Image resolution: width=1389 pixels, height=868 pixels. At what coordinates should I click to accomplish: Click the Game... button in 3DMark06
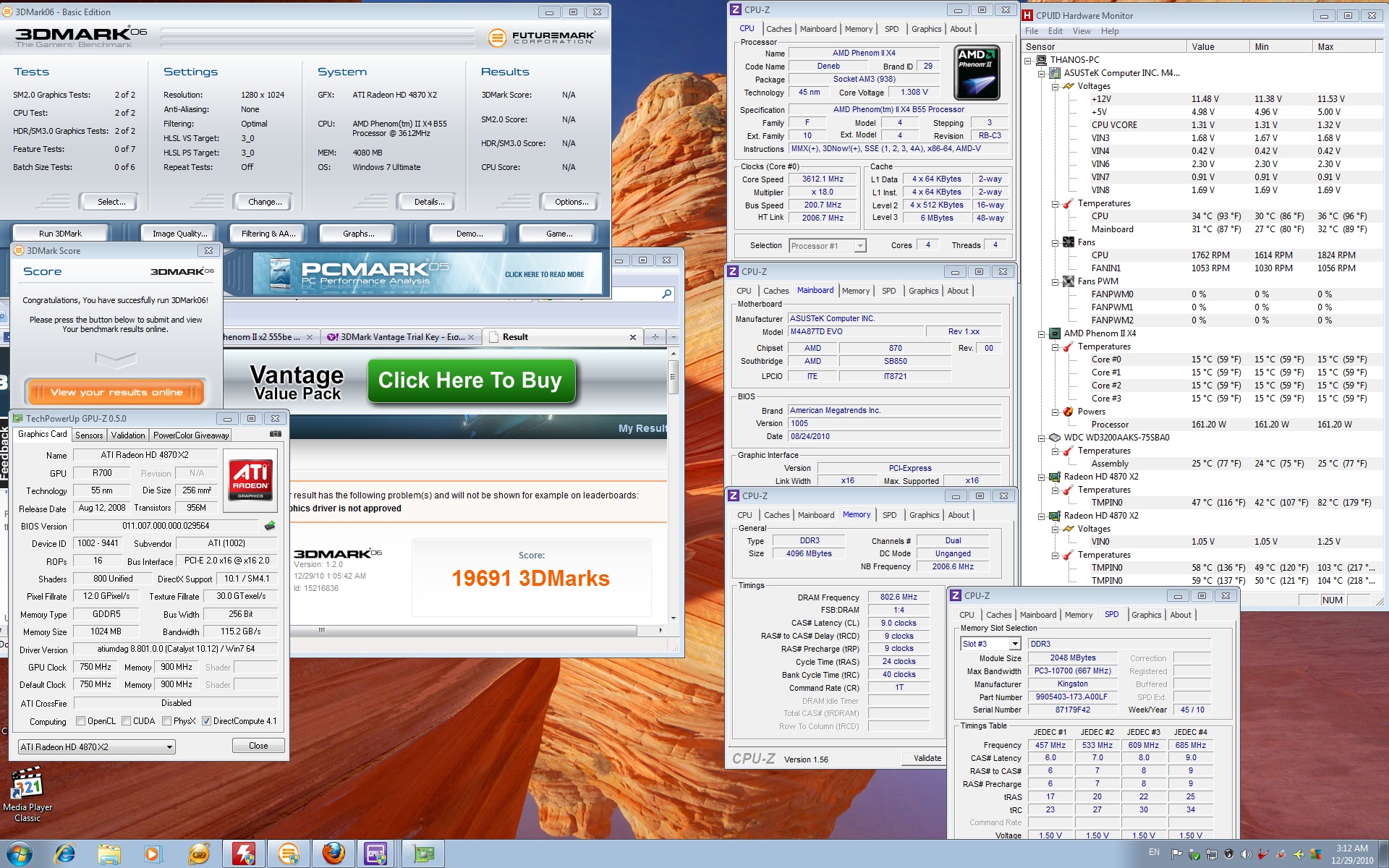tap(559, 234)
